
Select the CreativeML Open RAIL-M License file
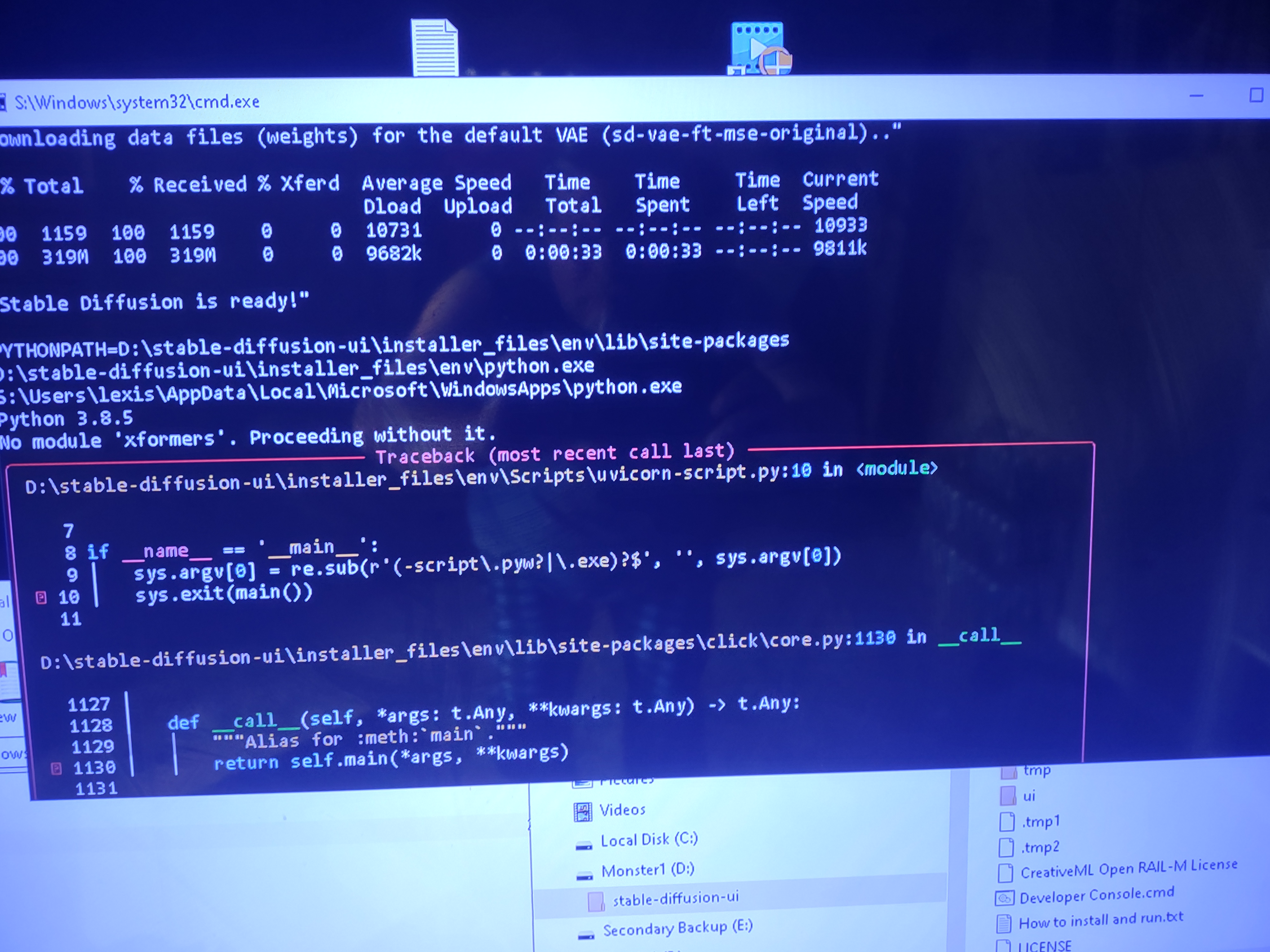pyautogui.click(x=1119, y=869)
